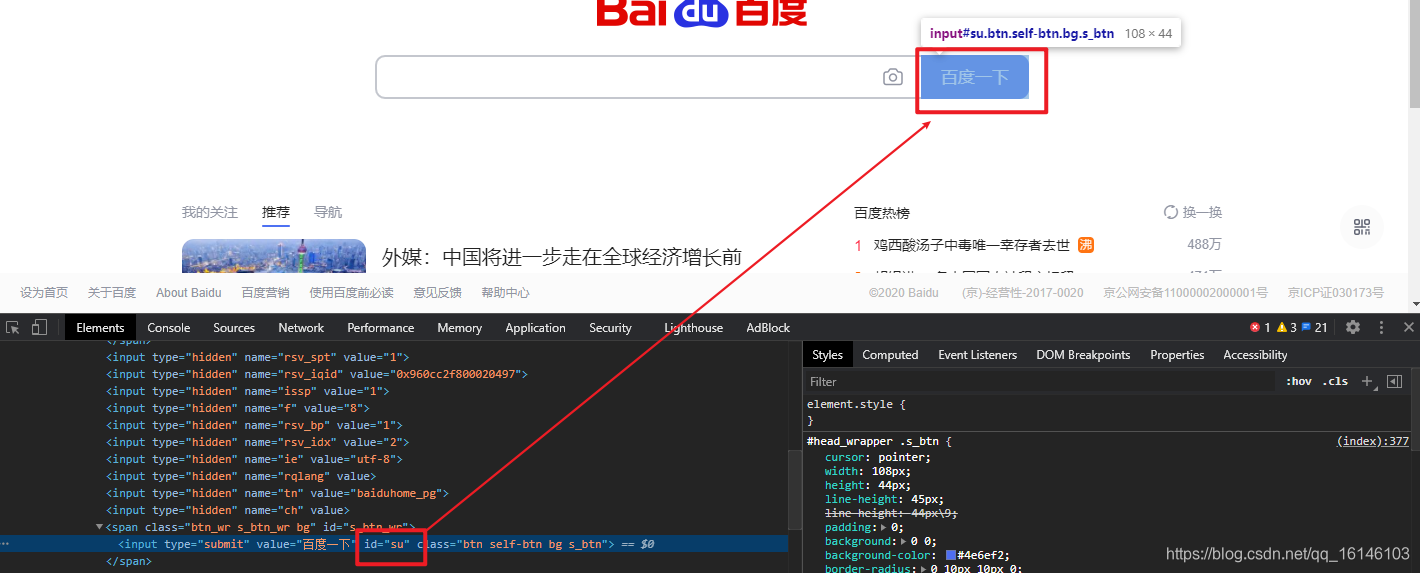Select the Properties sidebar tab

point(1177,354)
